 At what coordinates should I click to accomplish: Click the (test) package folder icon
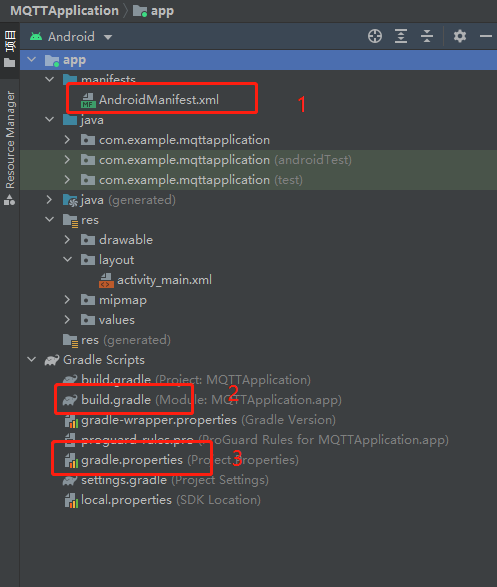pos(88,180)
